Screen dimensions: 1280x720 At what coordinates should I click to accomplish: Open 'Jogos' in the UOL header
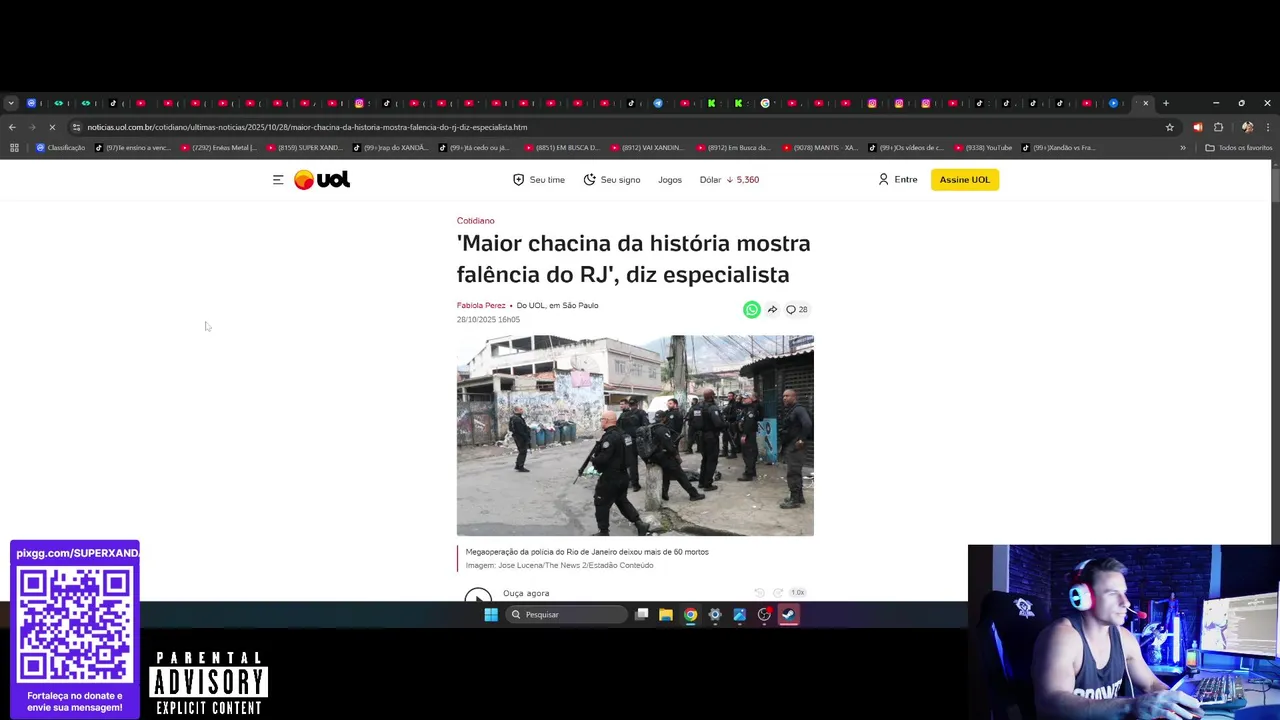pyautogui.click(x=670, y=180)
